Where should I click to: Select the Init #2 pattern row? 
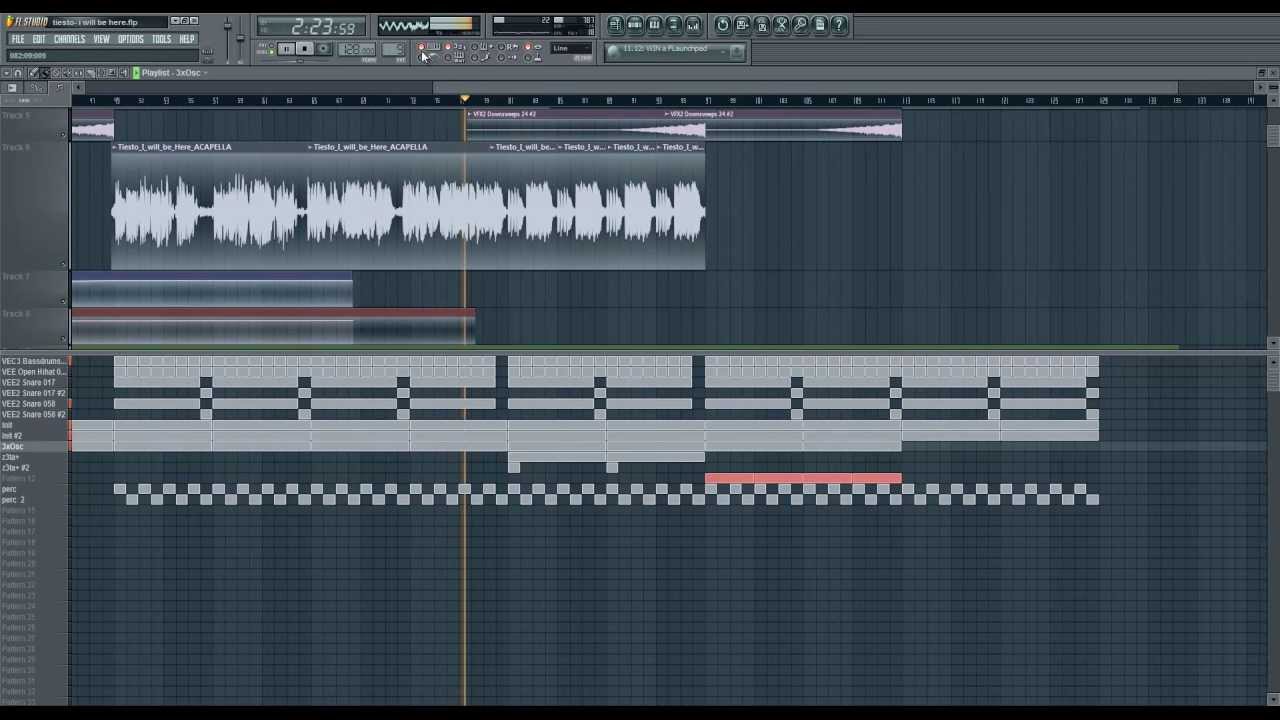(34, 436)
